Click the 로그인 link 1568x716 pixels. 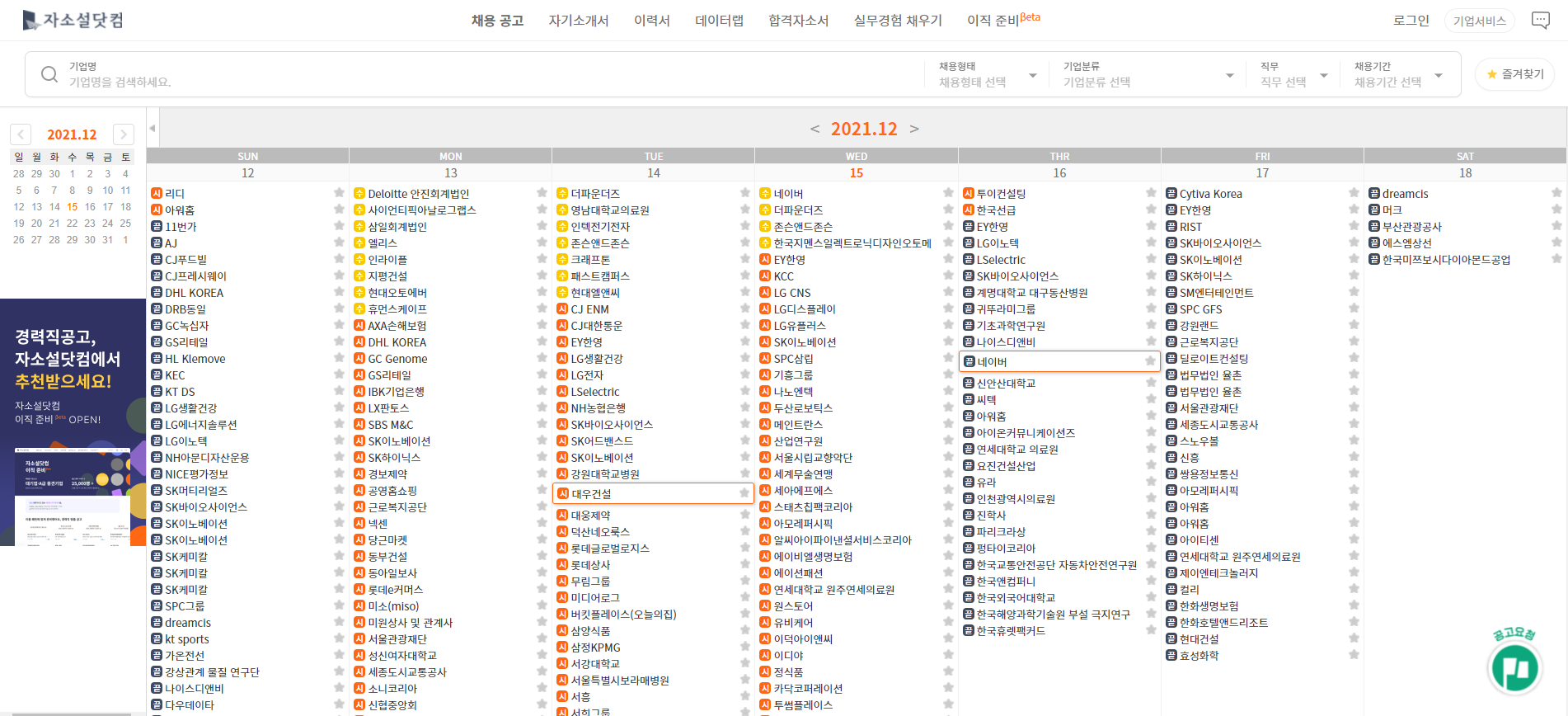[x=1411, y=21]
